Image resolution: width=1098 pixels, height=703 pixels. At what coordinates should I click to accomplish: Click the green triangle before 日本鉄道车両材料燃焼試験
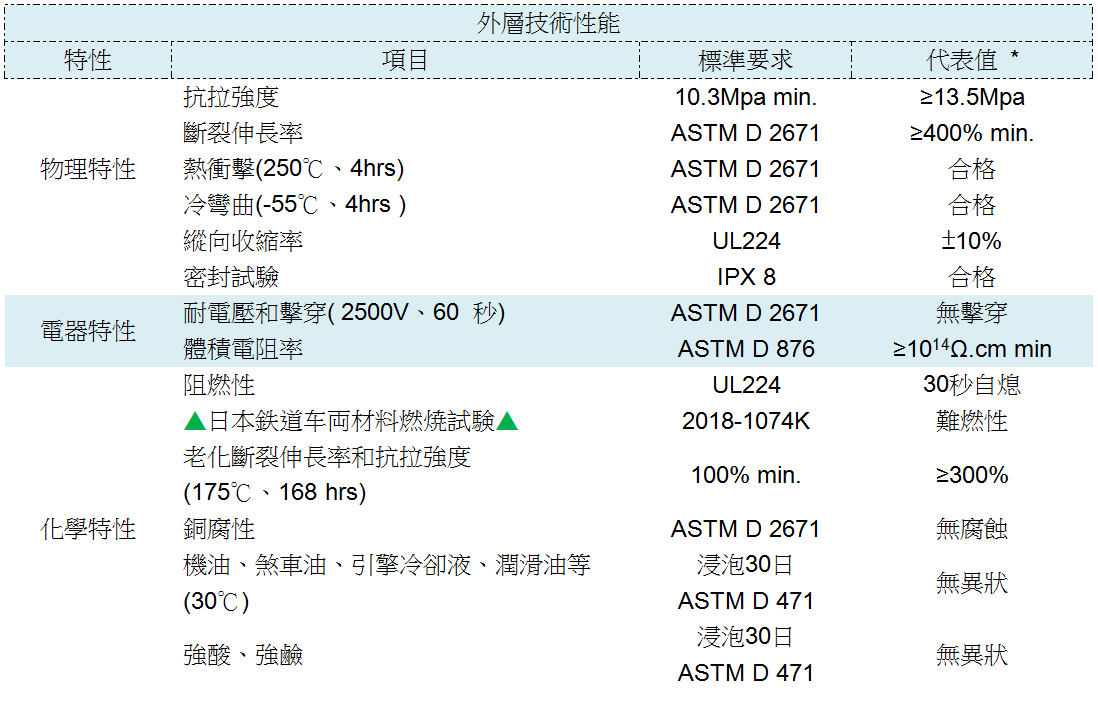pos(195,422)
